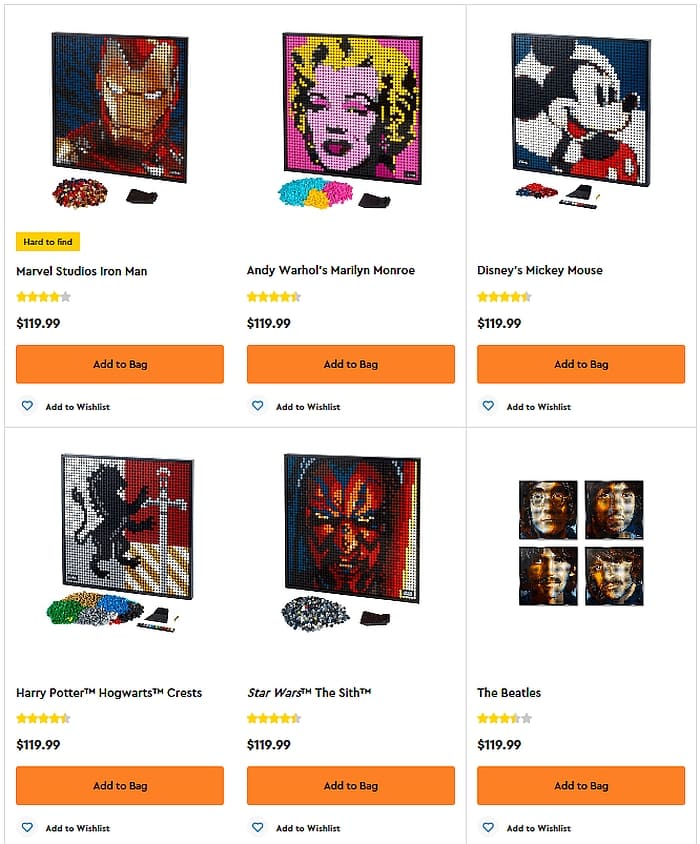Open the Disney's Mickey Mouse product title
Viewport: 700px width, 844px height.
pos(540,270)
